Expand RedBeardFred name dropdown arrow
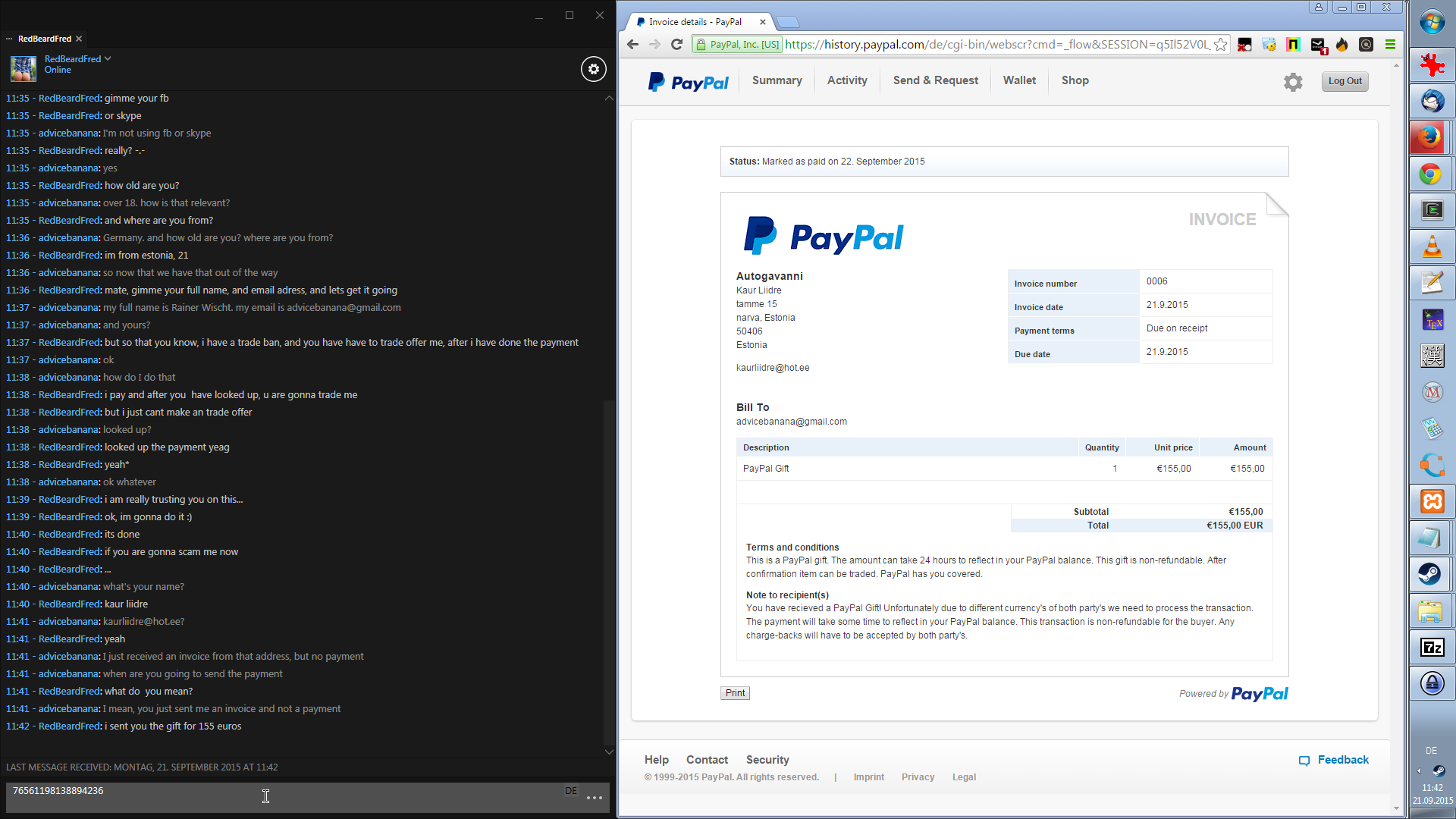Image resolution: width=1456 pixels, height=819 pixels. (108, 58)
